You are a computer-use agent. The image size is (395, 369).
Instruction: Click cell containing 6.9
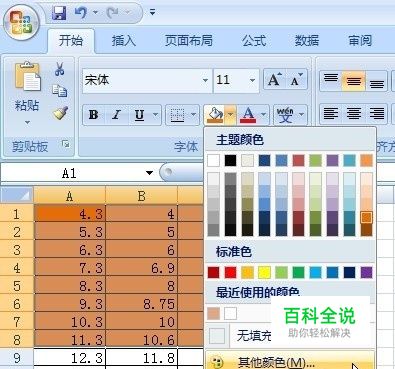click(x=142, y=268)
